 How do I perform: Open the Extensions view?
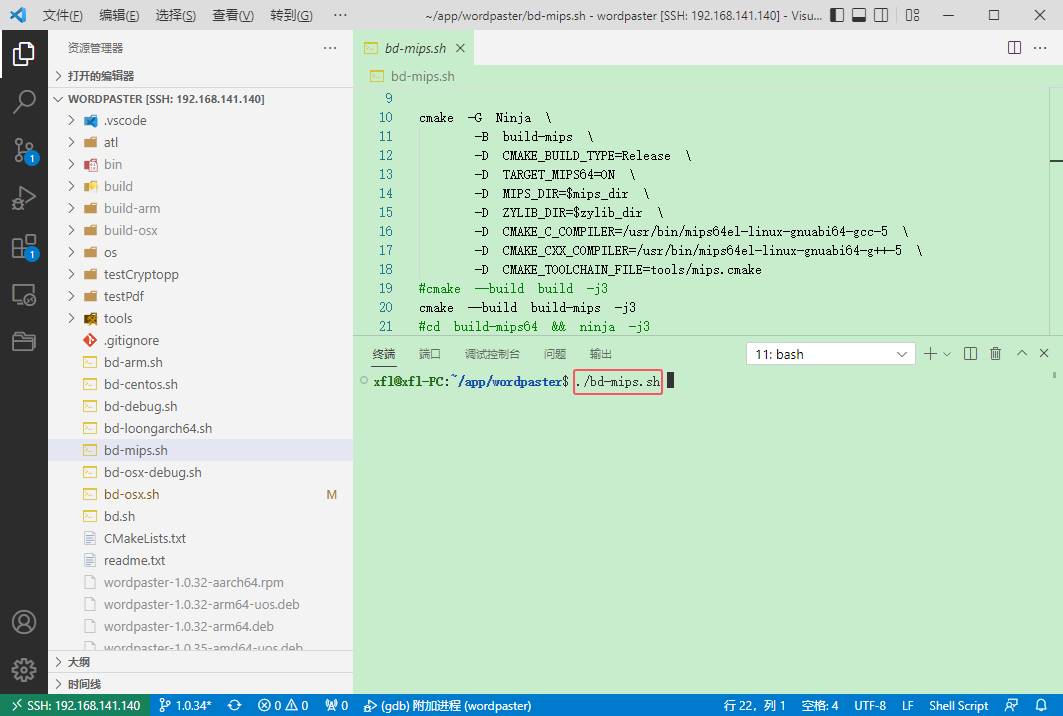24,247
